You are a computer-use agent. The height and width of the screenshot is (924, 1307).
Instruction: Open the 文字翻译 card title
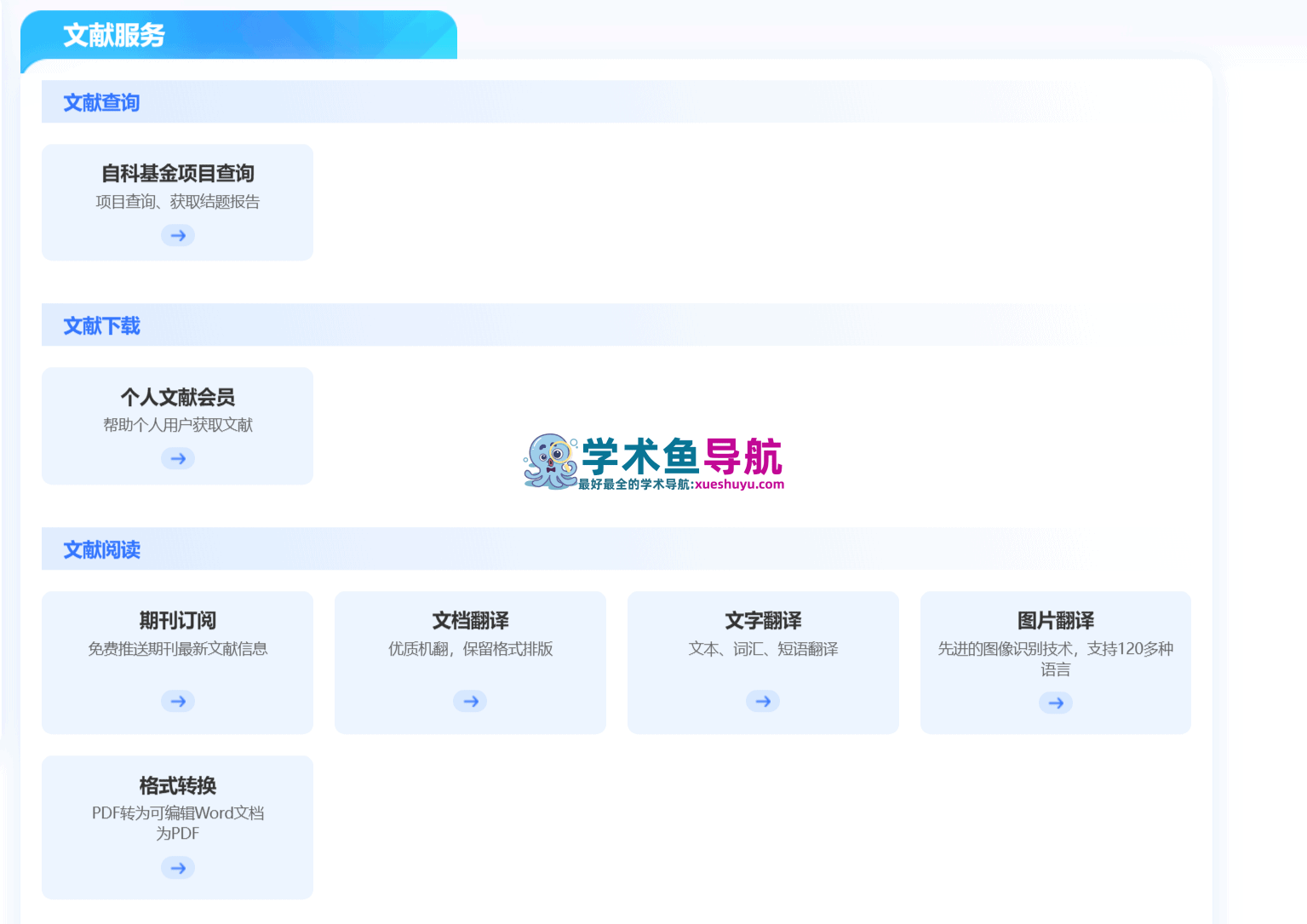[x=763, y=621]
